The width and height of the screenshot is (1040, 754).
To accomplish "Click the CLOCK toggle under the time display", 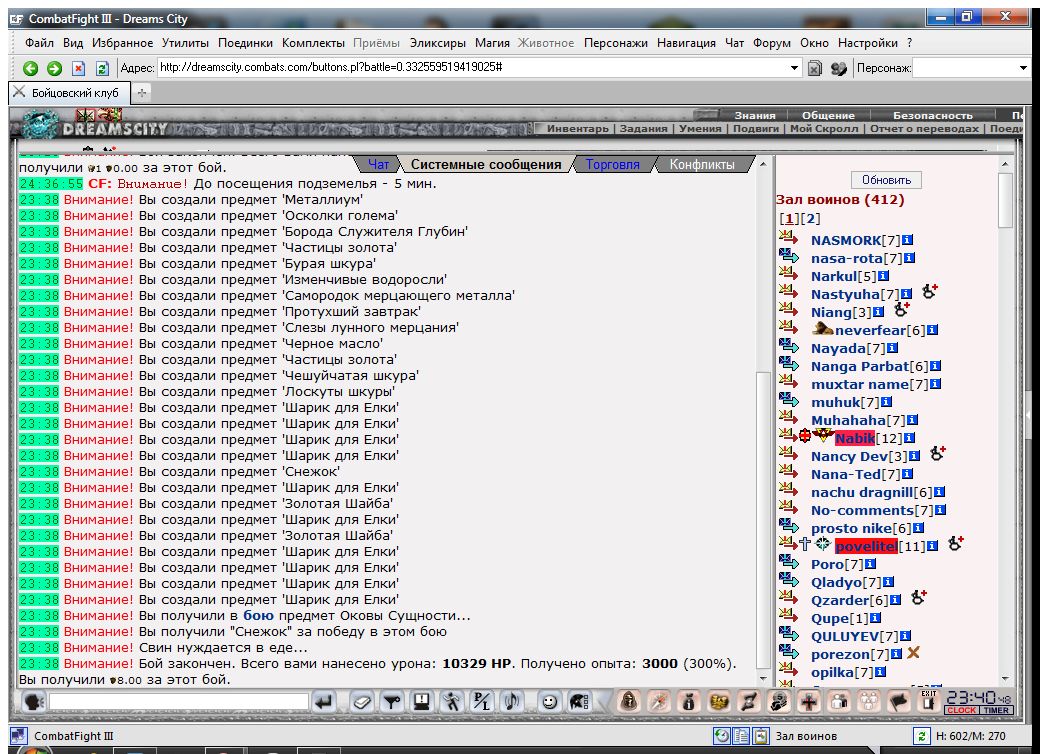I will pos(961,710).
